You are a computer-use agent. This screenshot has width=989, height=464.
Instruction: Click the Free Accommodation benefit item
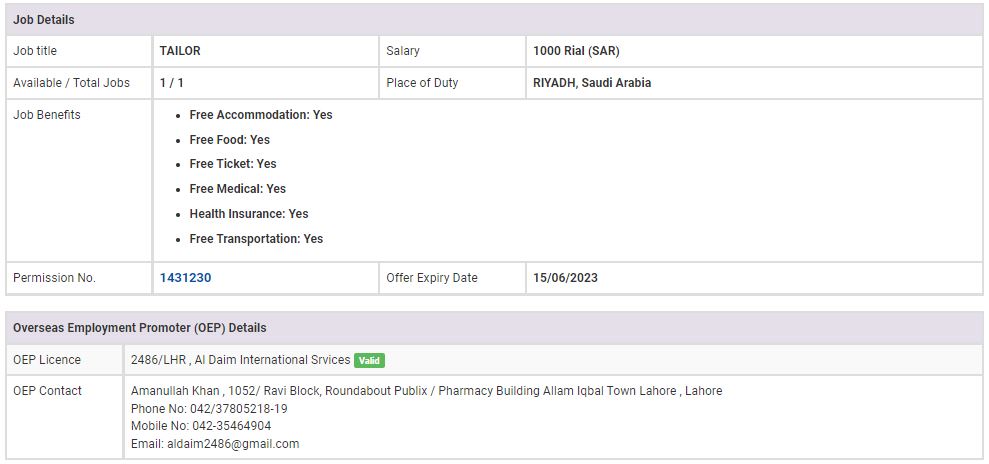click(x=260, y=115)
